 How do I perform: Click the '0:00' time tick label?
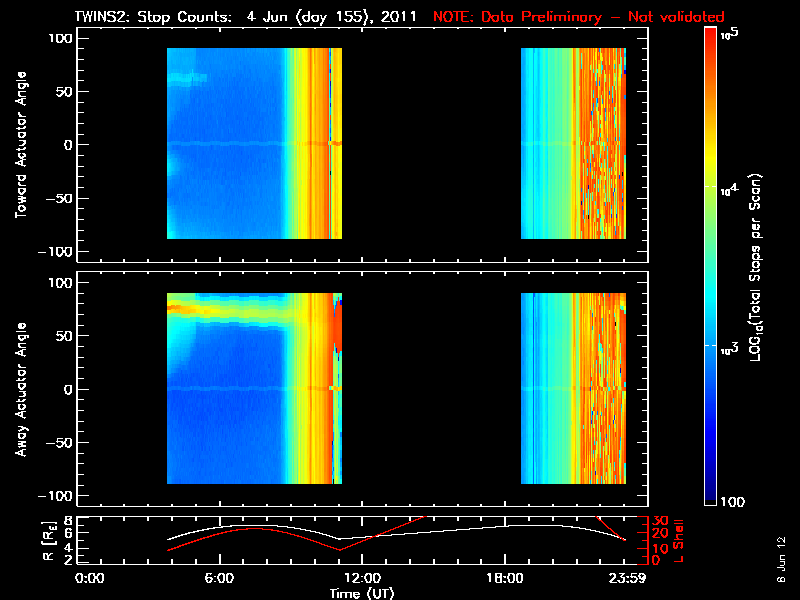(90, 578)
